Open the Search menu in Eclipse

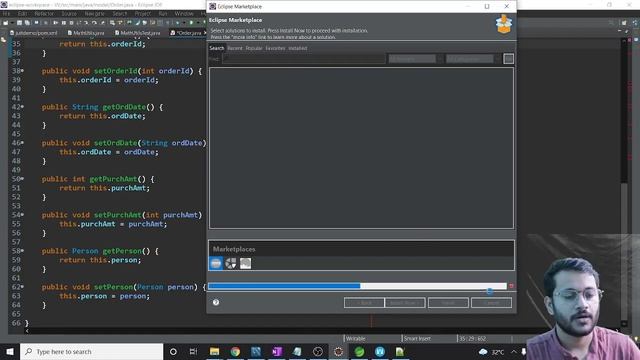[120, 13]
